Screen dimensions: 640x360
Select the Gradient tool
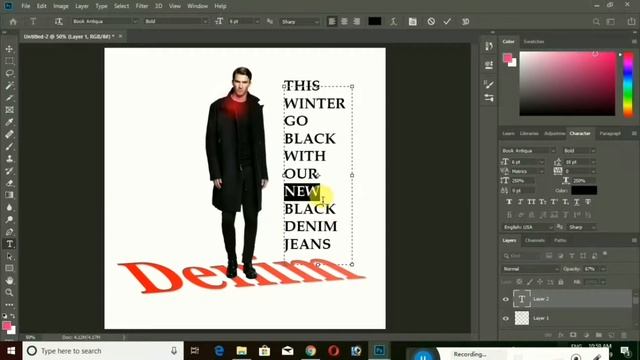pyautogui.click(x=9, y=195)
